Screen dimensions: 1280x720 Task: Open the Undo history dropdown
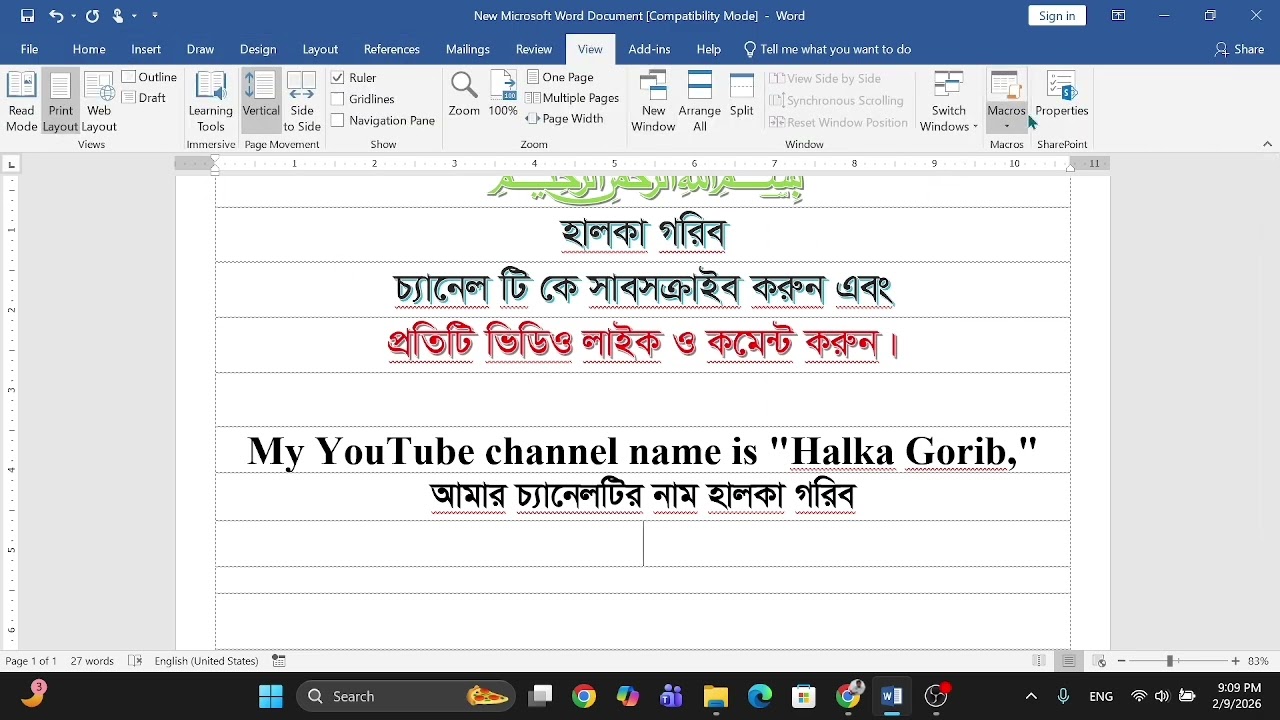[x=73, y=16]
